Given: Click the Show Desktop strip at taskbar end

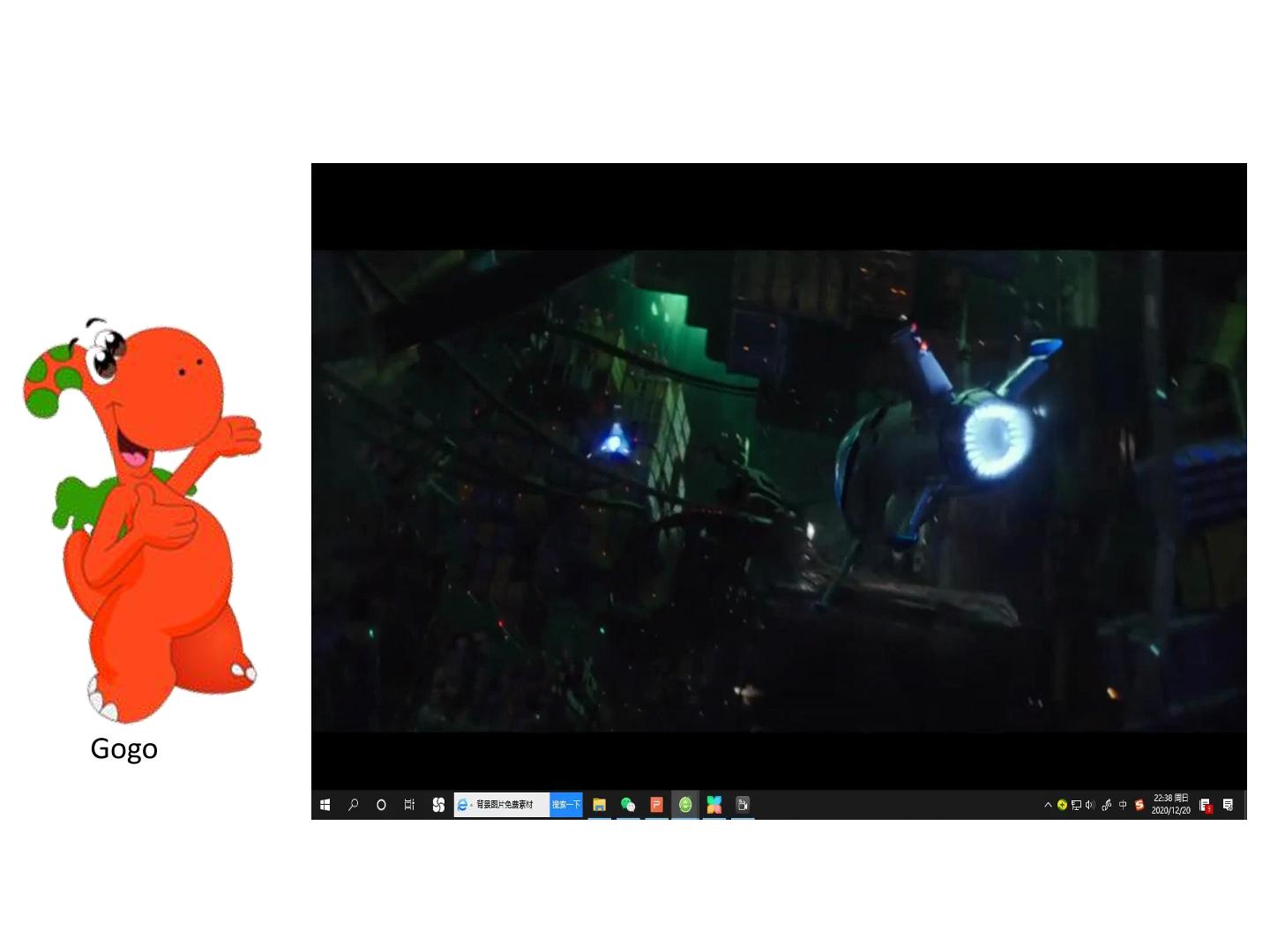Looking at the screenshot, I should tap(1244, 805).
